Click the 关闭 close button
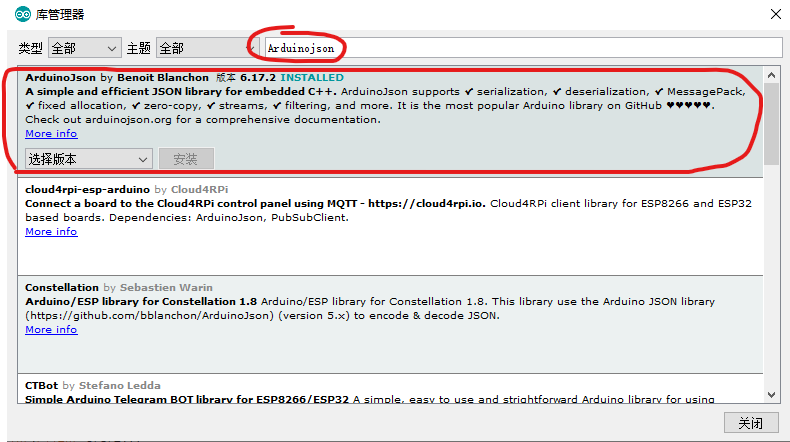 click(751, 423)
